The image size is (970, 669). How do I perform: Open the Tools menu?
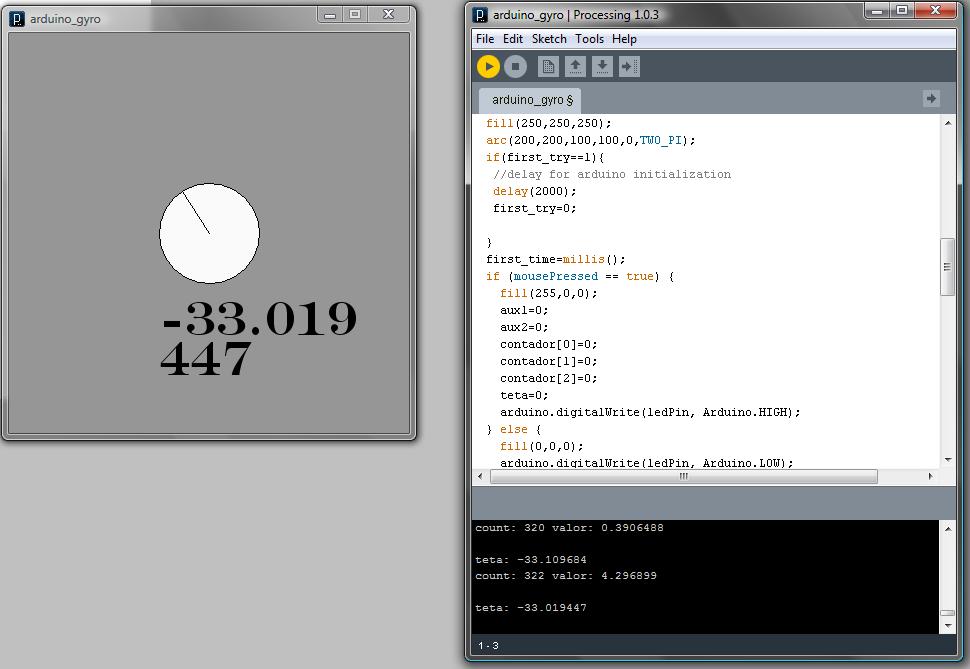(x=590, y=39)
